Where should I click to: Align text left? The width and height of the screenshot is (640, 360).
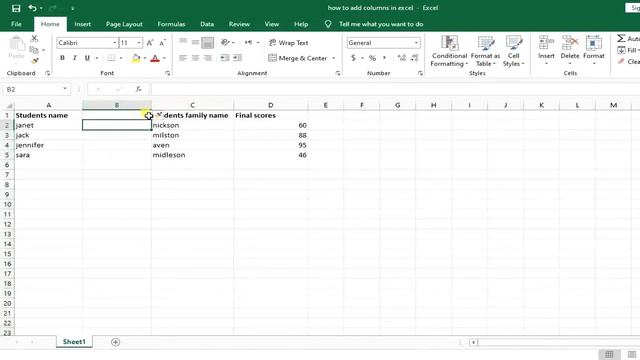point(183,58)
